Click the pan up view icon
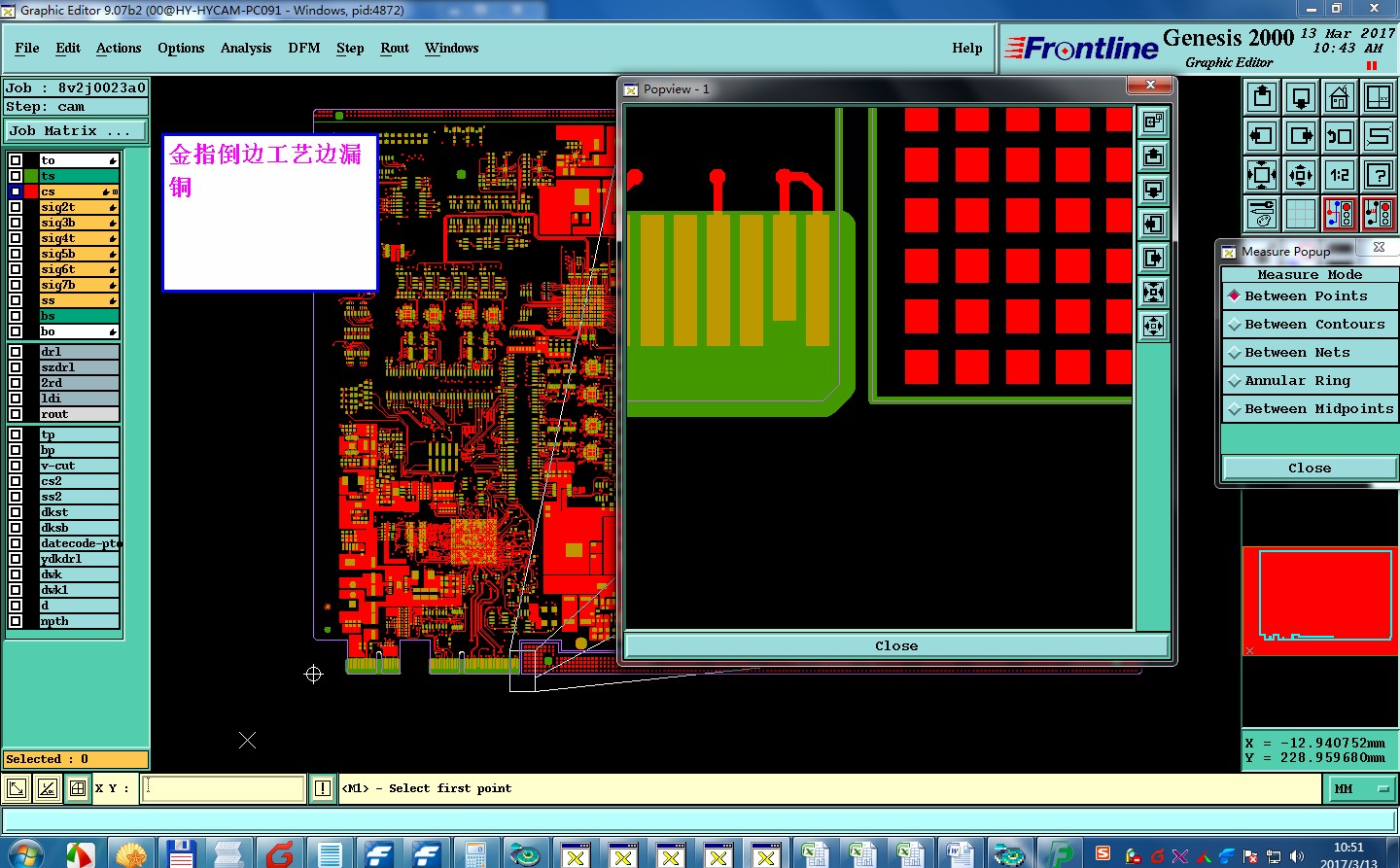Screen dimensions: 1400x868 click(1262, 97)
